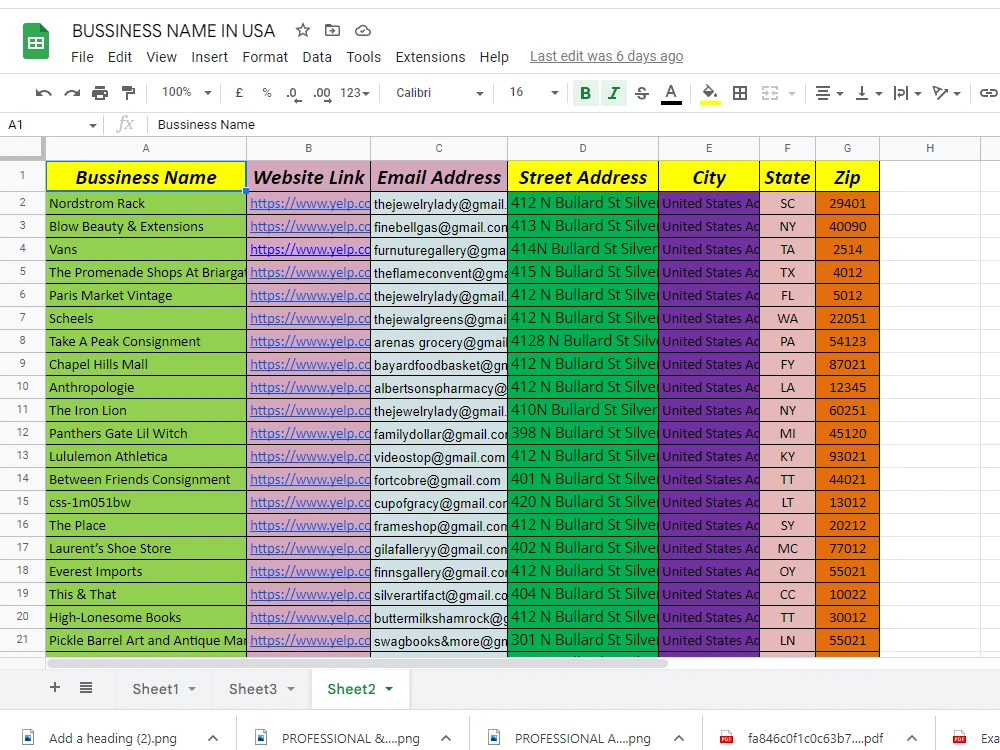The width and height of the screenshot is (1000, 750).
Task: Switch to the Sheet1 tab
Action: [x=156, y=689]
